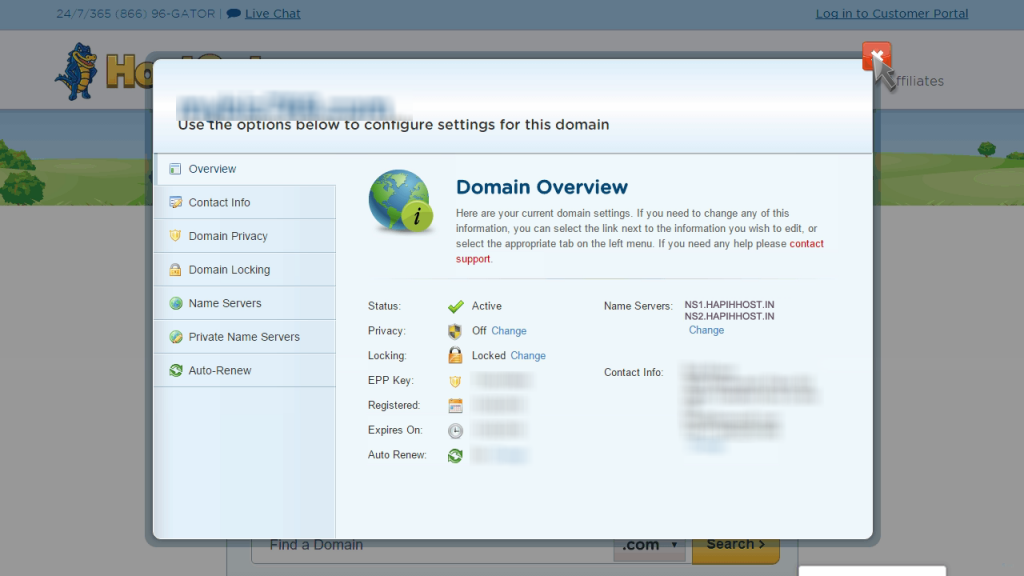Screen dimensions: 1024x576
Task: Click the clock icon next to Expires On
Action: (x=455, y=431)
